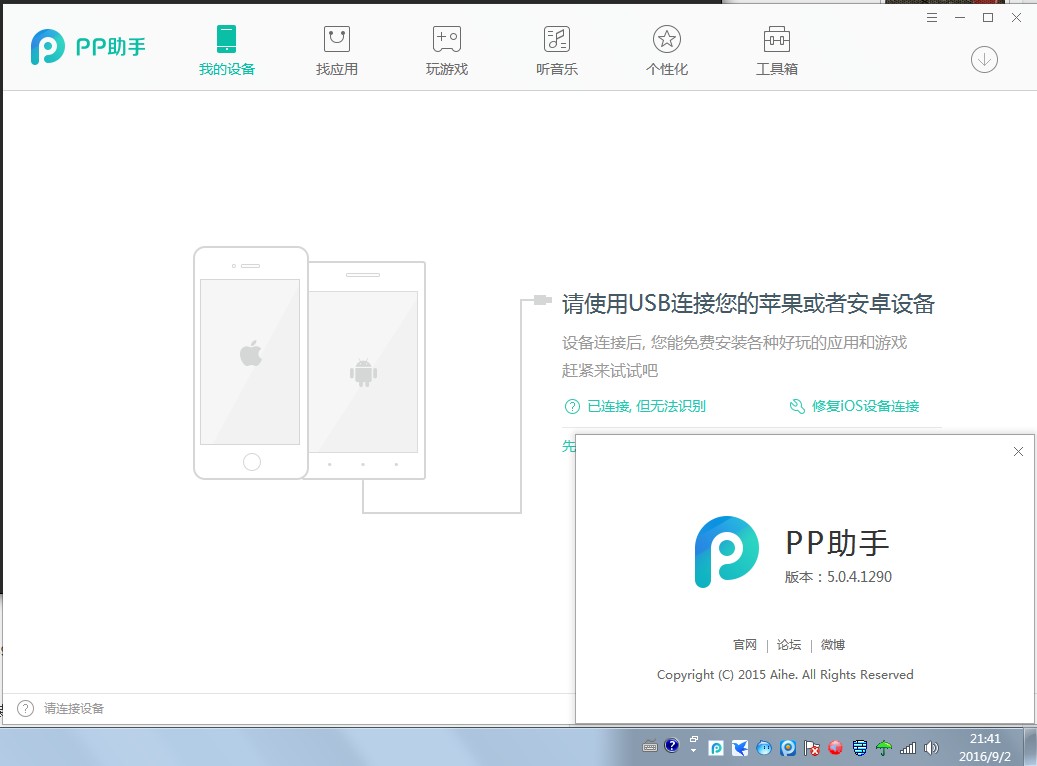Open the taskbar clock showing 21:41
1037x766 pixels.
[985, 747]
